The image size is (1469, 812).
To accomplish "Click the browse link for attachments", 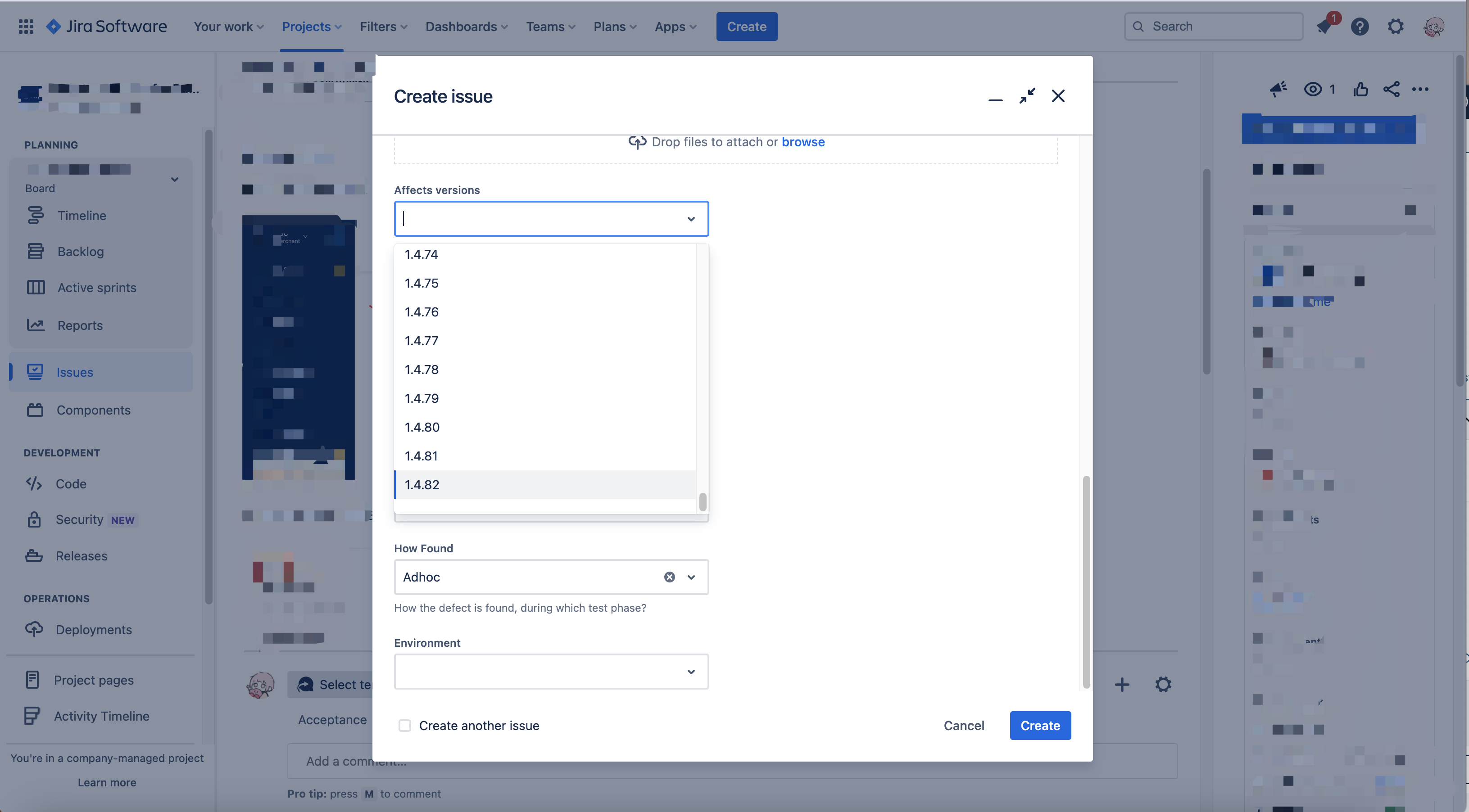I will pos(803,142).
